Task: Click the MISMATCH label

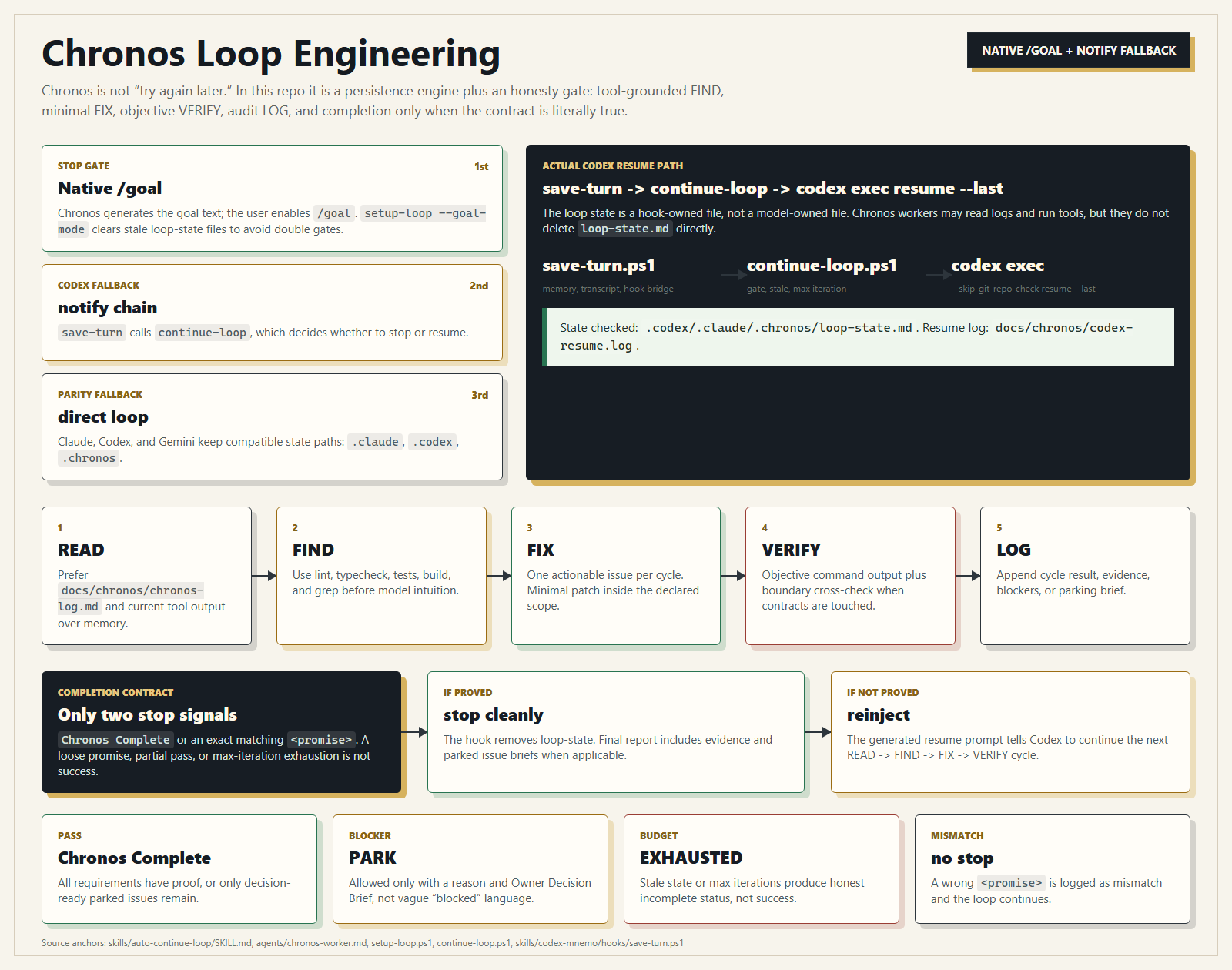Action: point(957,835)
